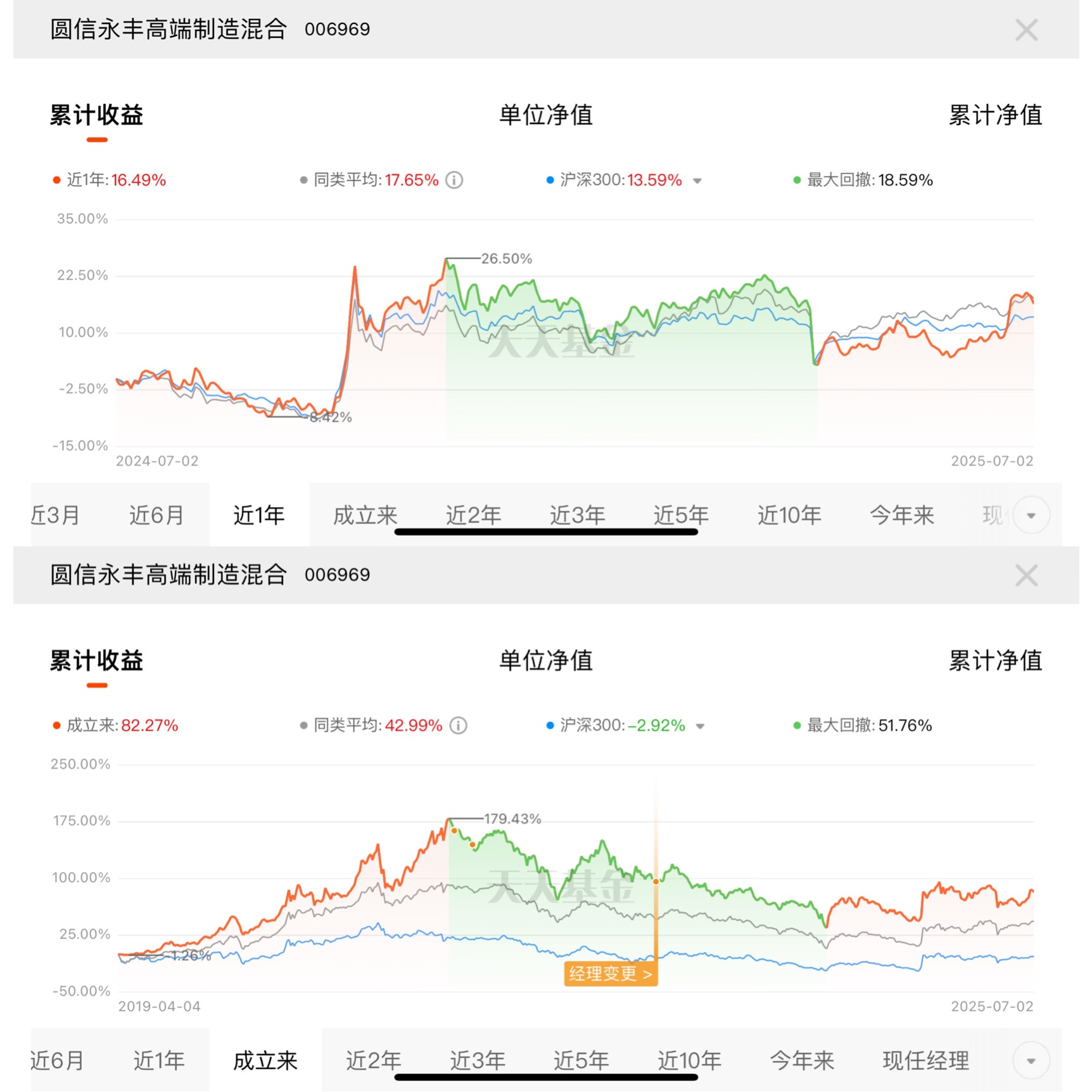Toggle 最大回撤 18.59% legend series
Image resolution: width=1092 pixels, height=1092 pixels.
(x=863, y=181)
